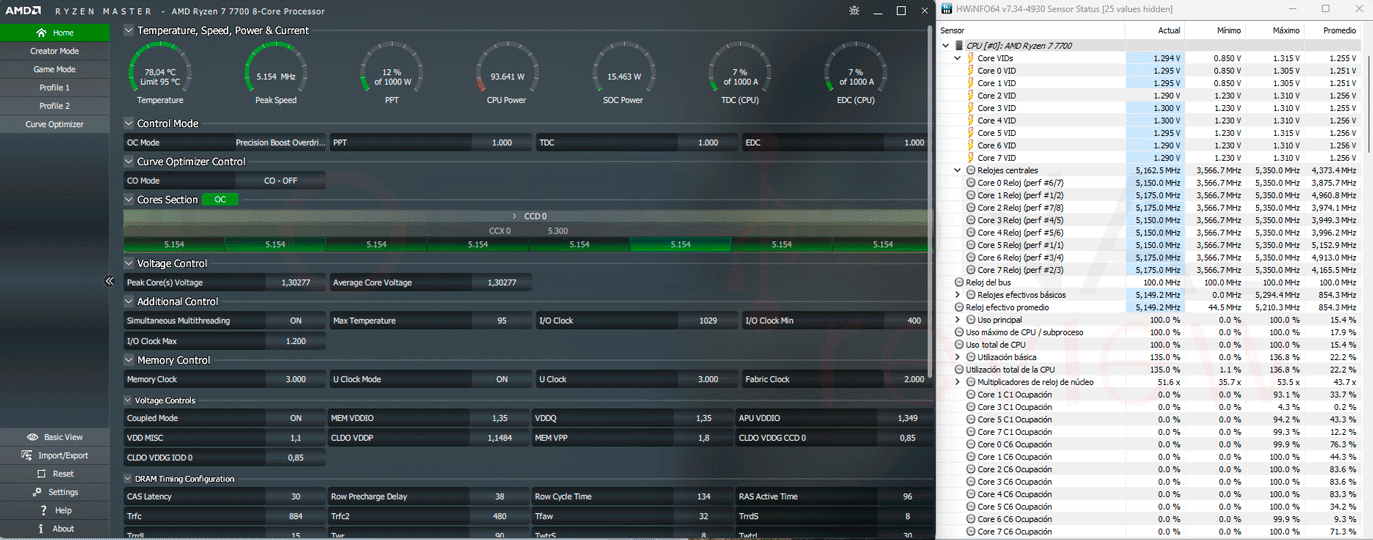Open Creator Mode profile
This screenshot has width=1373, height=540.
54,51
